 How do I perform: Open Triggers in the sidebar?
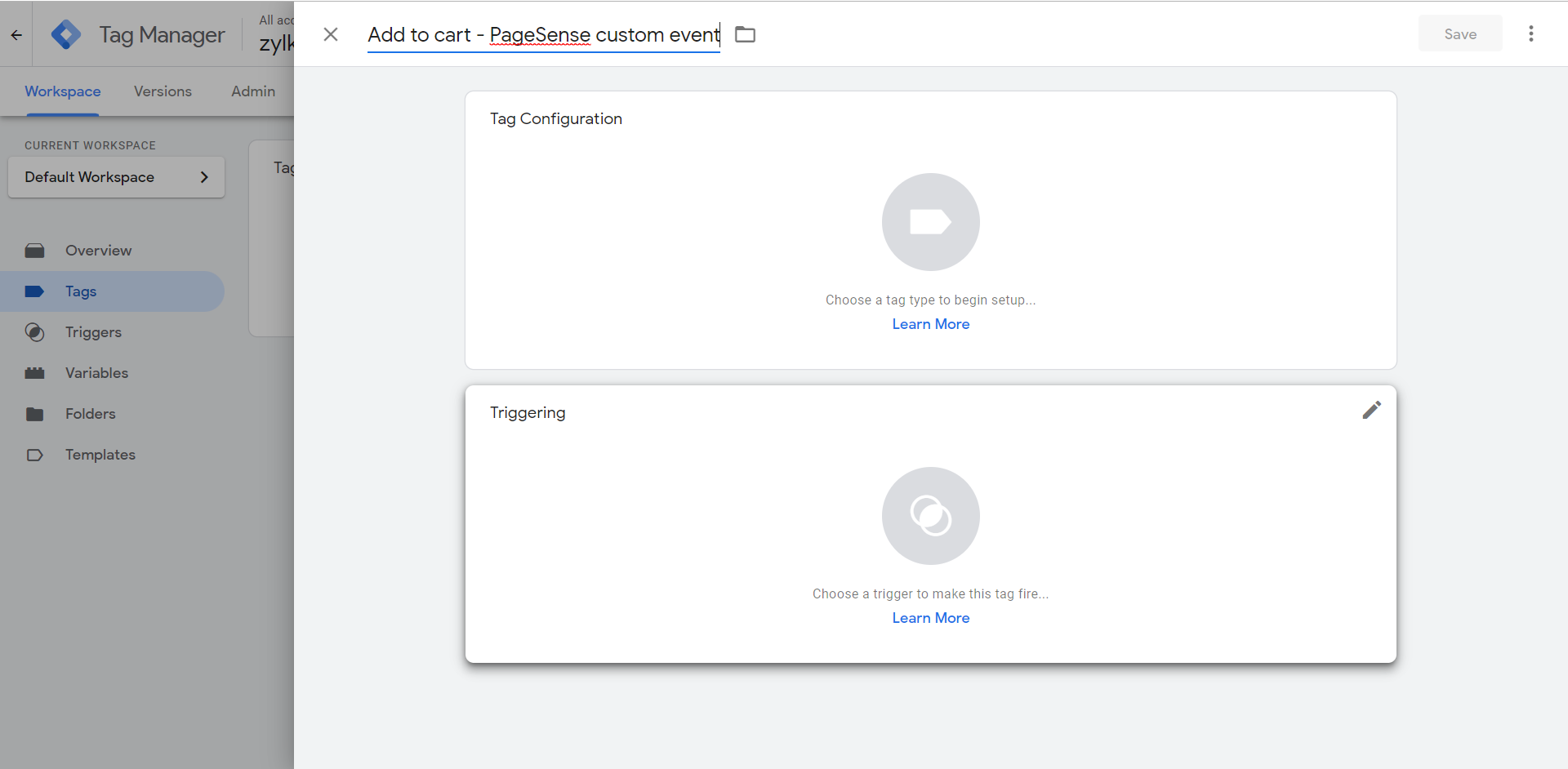(112, 332)
